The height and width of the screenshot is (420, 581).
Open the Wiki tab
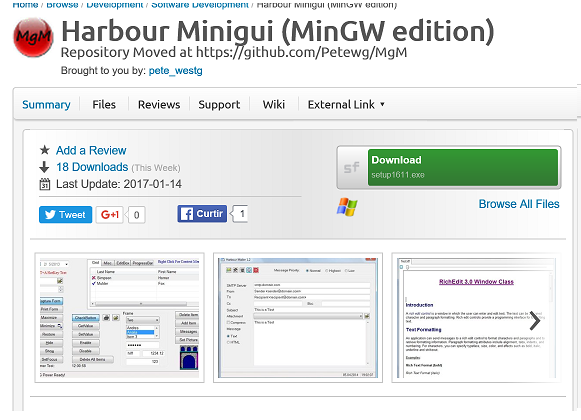[274, 105]
